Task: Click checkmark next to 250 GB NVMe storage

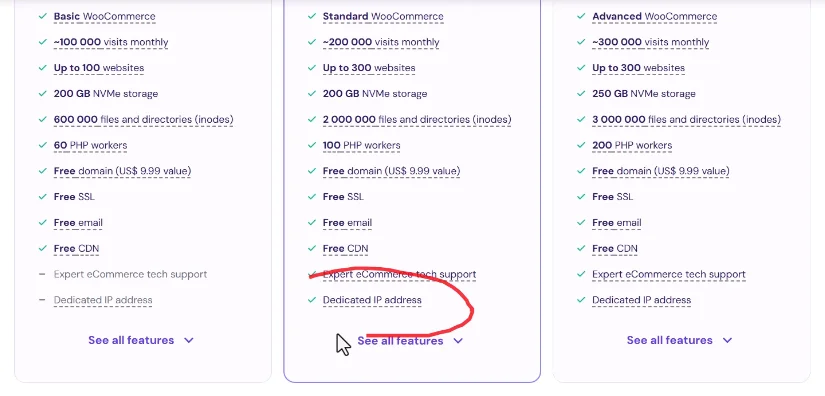Action: 581,94
